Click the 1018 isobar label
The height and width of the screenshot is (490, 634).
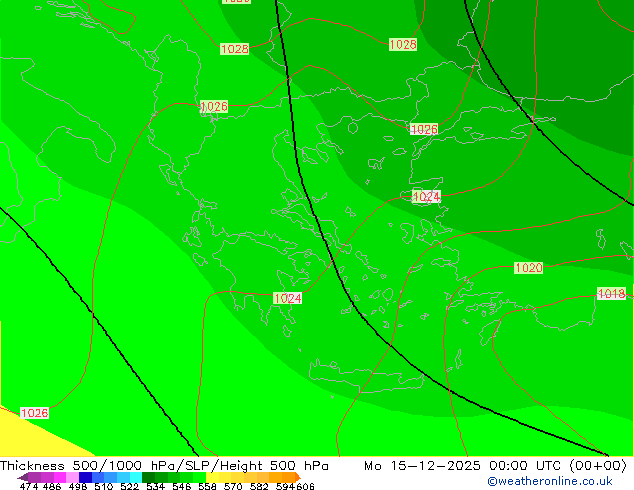coord(611,294)
